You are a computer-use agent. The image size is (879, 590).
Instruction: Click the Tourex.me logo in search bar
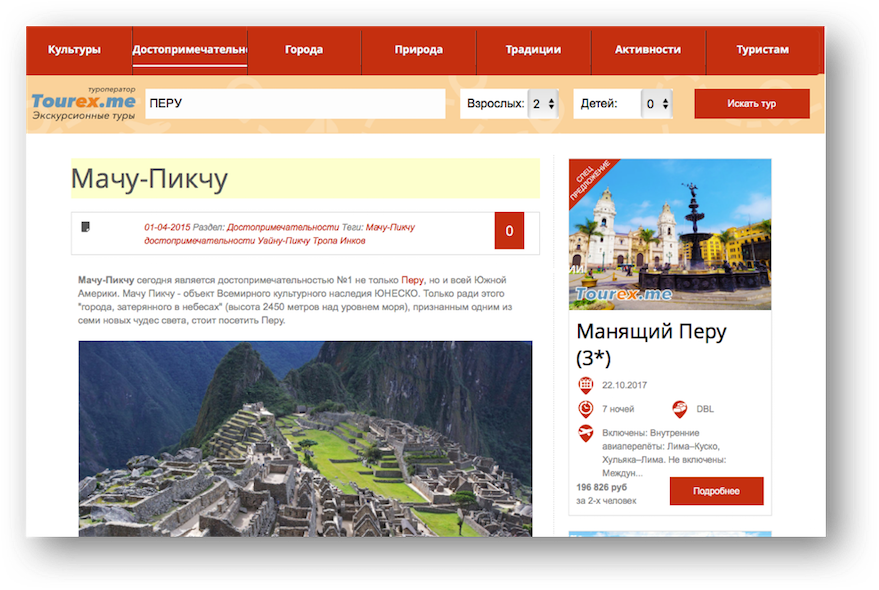coord(83,104)
